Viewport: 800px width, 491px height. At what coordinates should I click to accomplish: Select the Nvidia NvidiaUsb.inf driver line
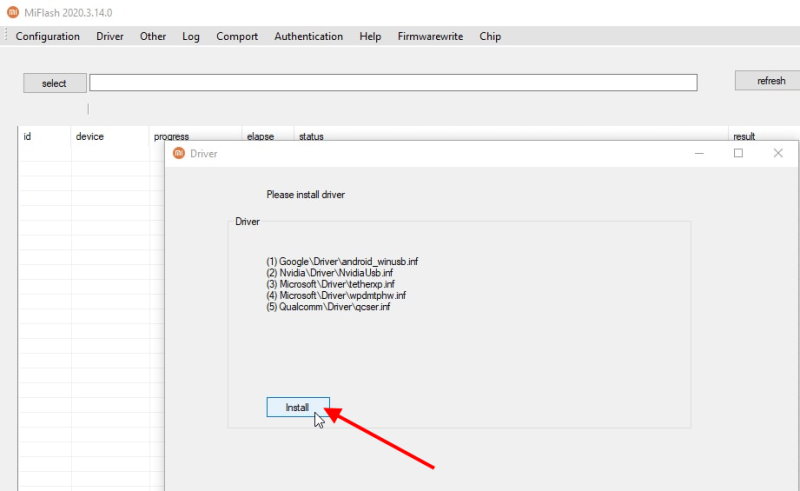pos(330,273)
